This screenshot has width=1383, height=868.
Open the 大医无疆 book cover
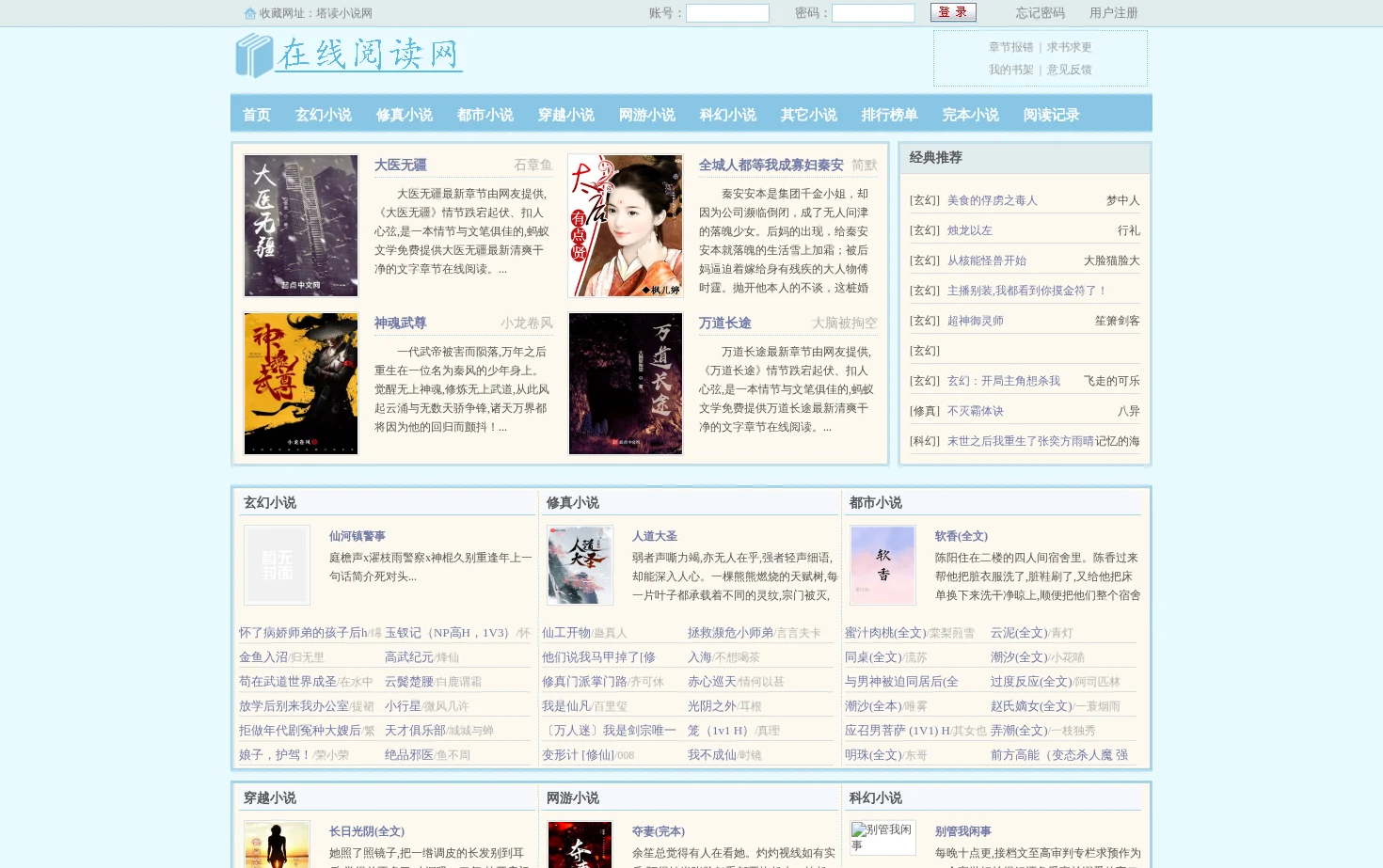pos(301,226)
